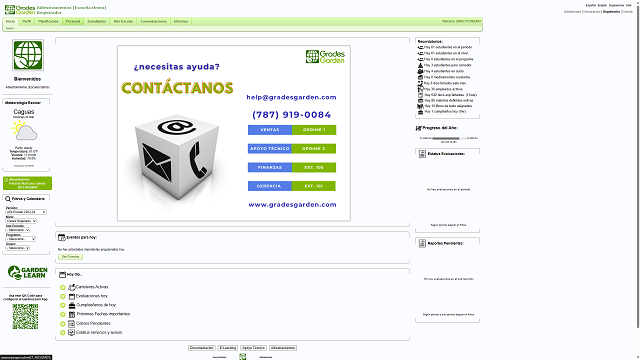This screenshot has height=360, width=640.
Task: Switch language to English link
Action: (602, 6)
